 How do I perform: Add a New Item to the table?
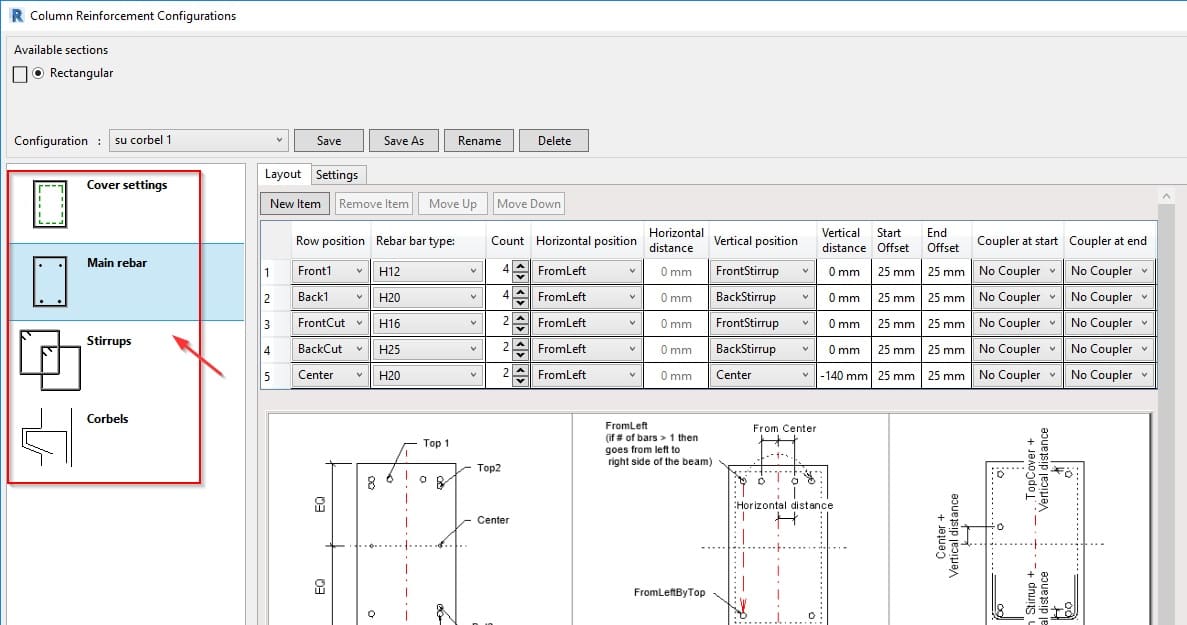tap(295, 204)
